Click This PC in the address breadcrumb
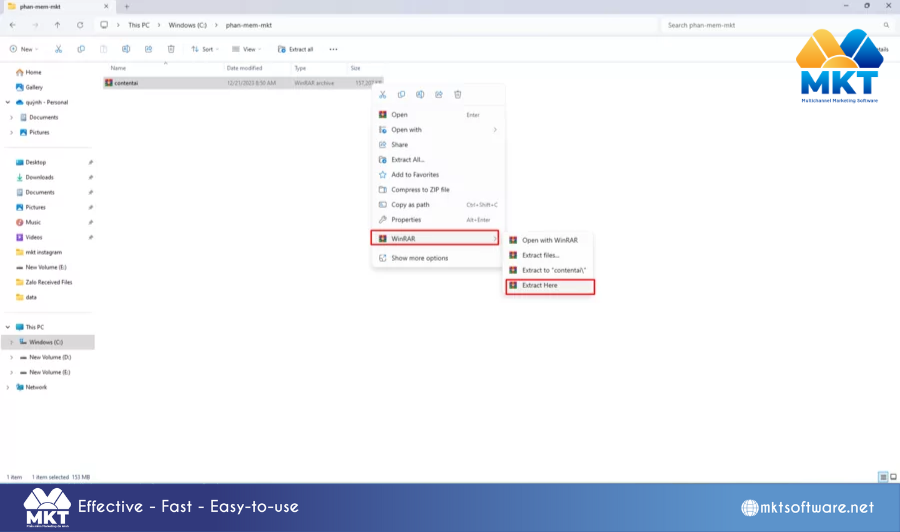 (139, 25)
